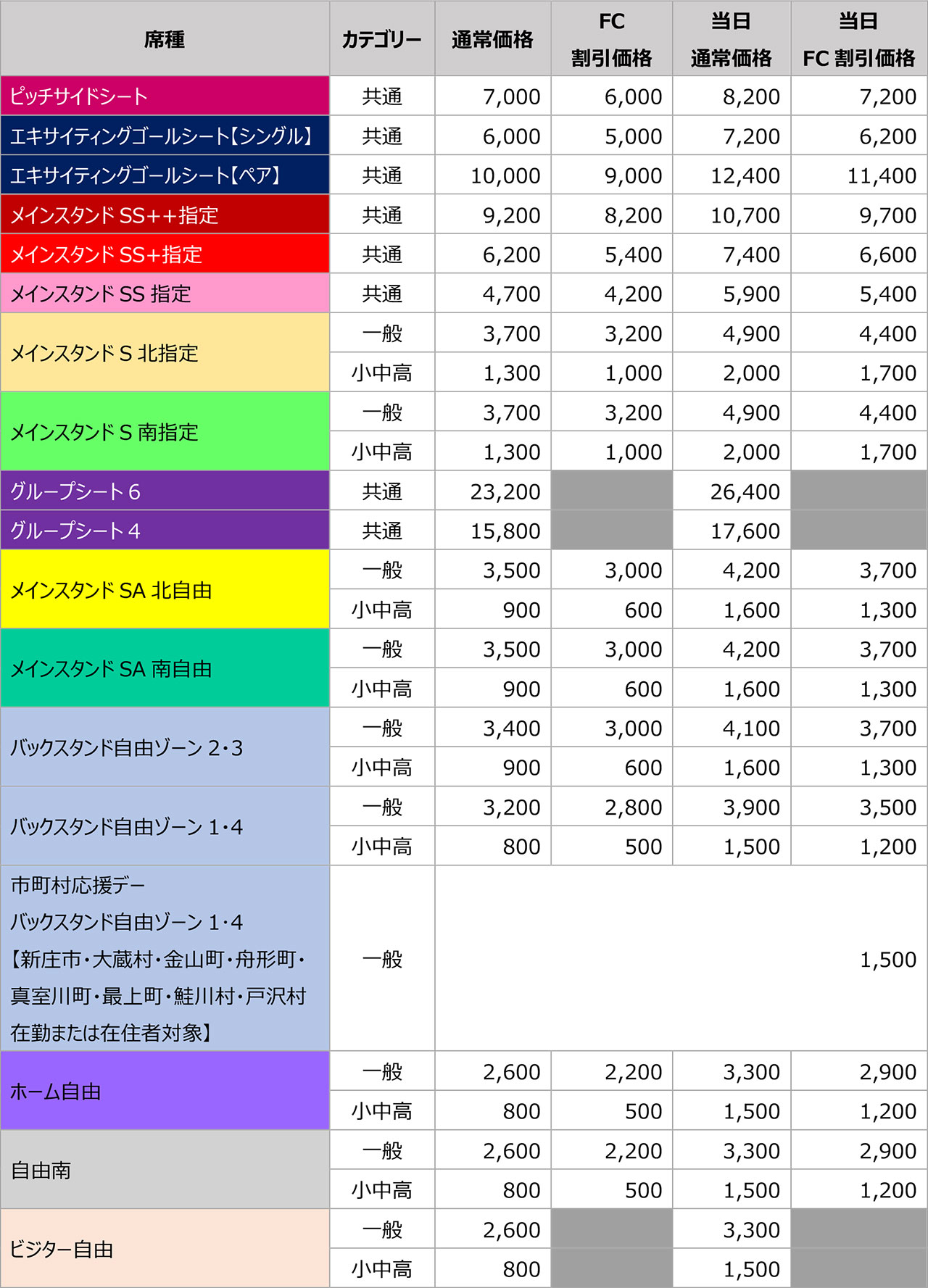Click the 当日 FC 割引価格 column header

[858, 39]
